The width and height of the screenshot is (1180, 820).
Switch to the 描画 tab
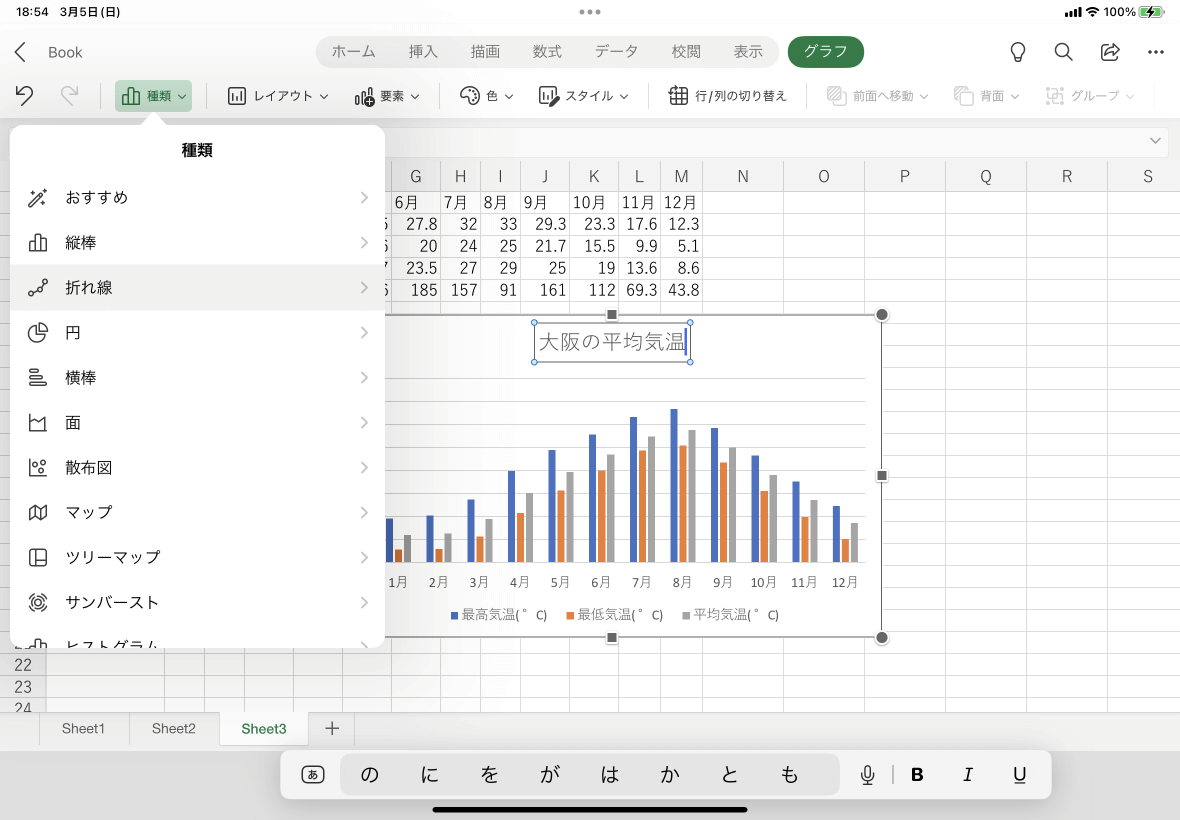pos(485,52)
